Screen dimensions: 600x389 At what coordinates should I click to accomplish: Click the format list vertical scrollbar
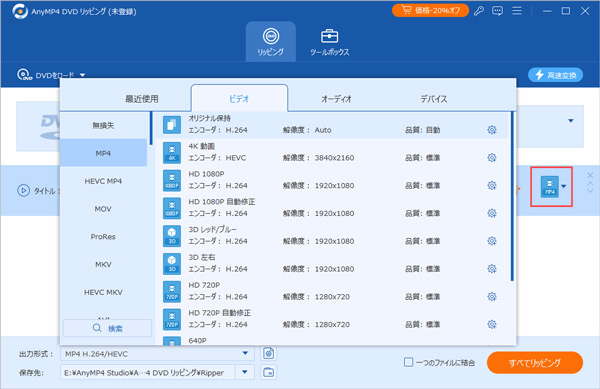pos(512,197)
